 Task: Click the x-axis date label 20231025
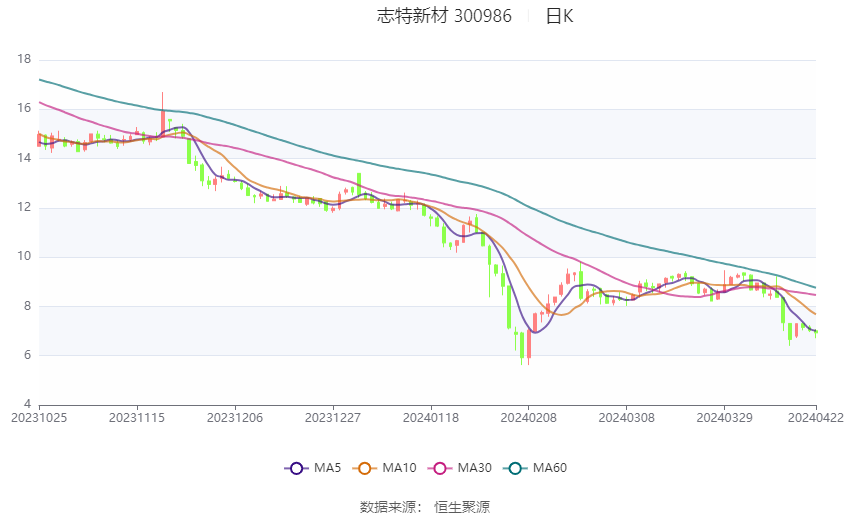(39, 418)
